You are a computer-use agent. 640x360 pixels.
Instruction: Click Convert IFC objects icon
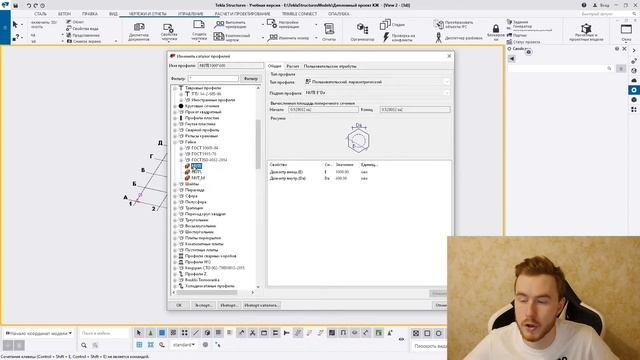pyautogui.click(x=439, y=24)
